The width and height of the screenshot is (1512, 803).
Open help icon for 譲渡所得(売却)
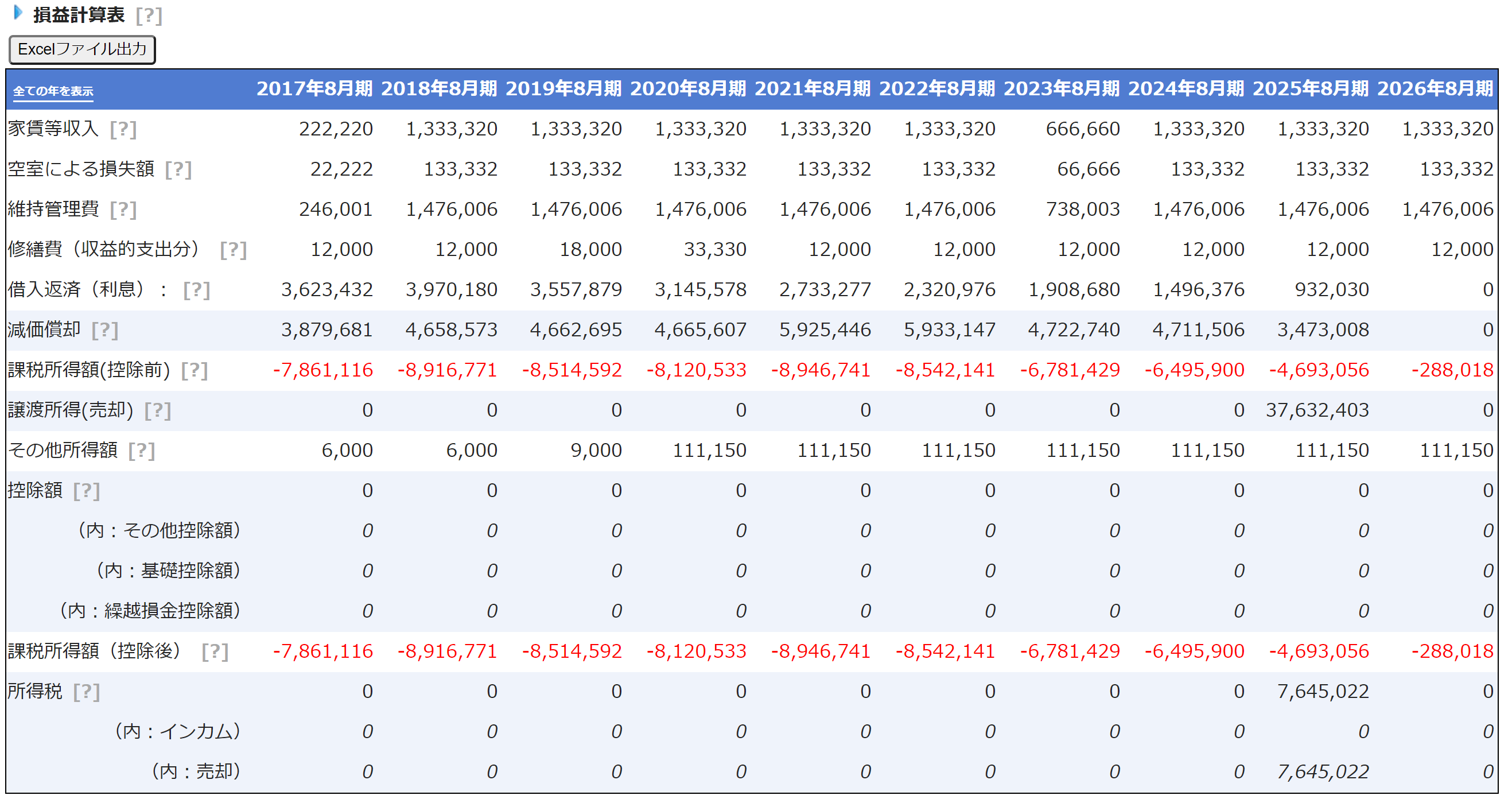click(158, 410)
